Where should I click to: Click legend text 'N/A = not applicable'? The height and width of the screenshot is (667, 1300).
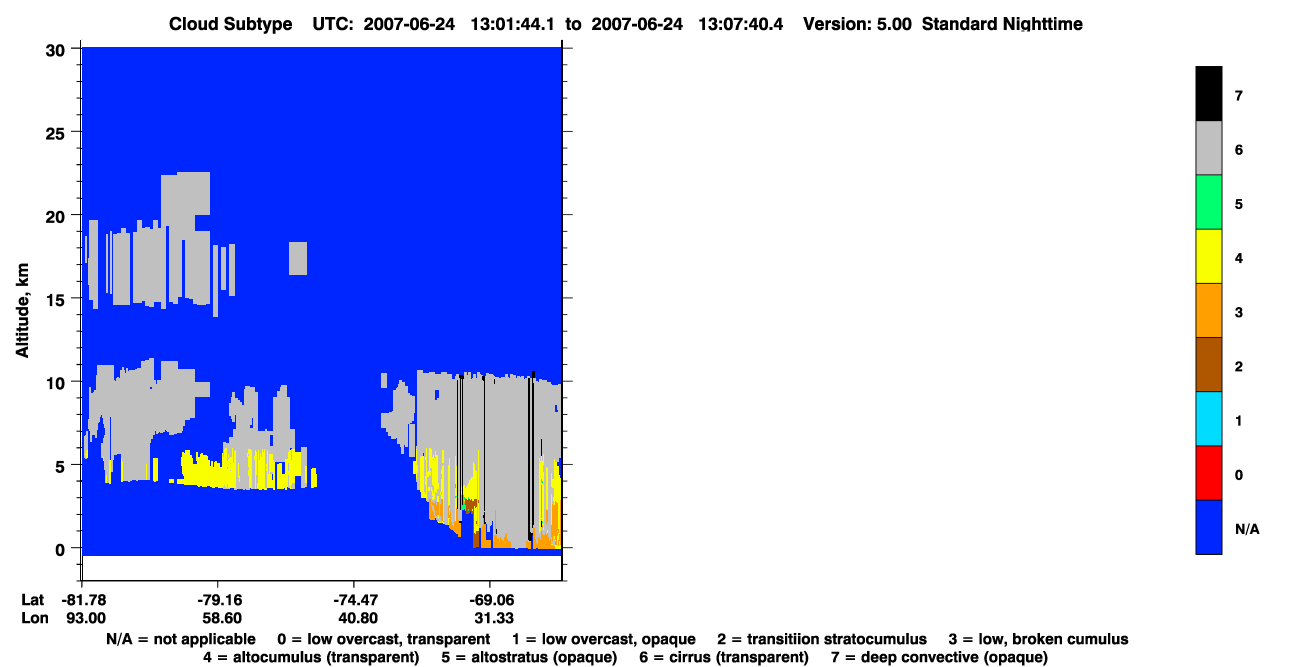[179, 639]
